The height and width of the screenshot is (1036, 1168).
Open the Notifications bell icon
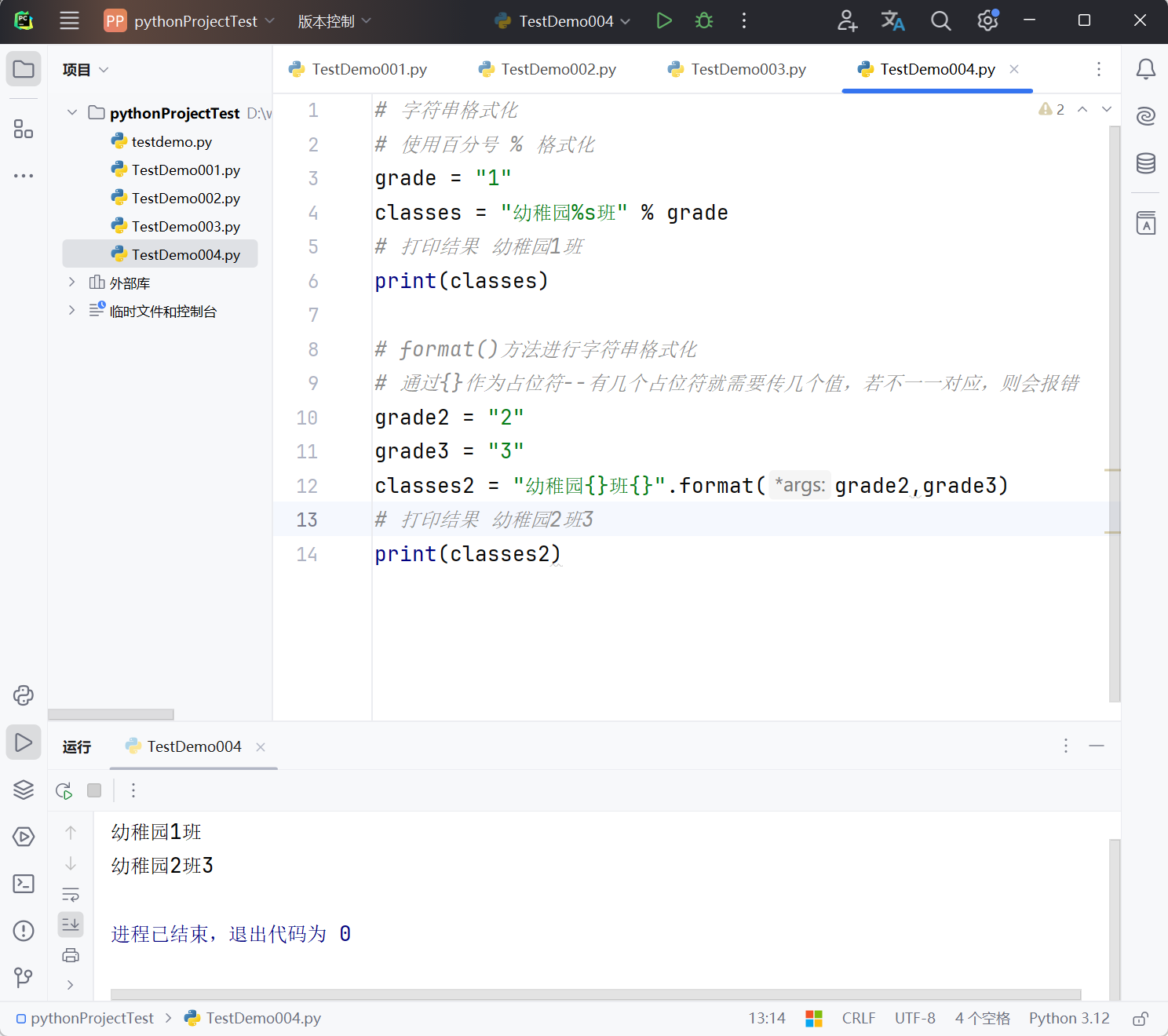pos(1146,69)
